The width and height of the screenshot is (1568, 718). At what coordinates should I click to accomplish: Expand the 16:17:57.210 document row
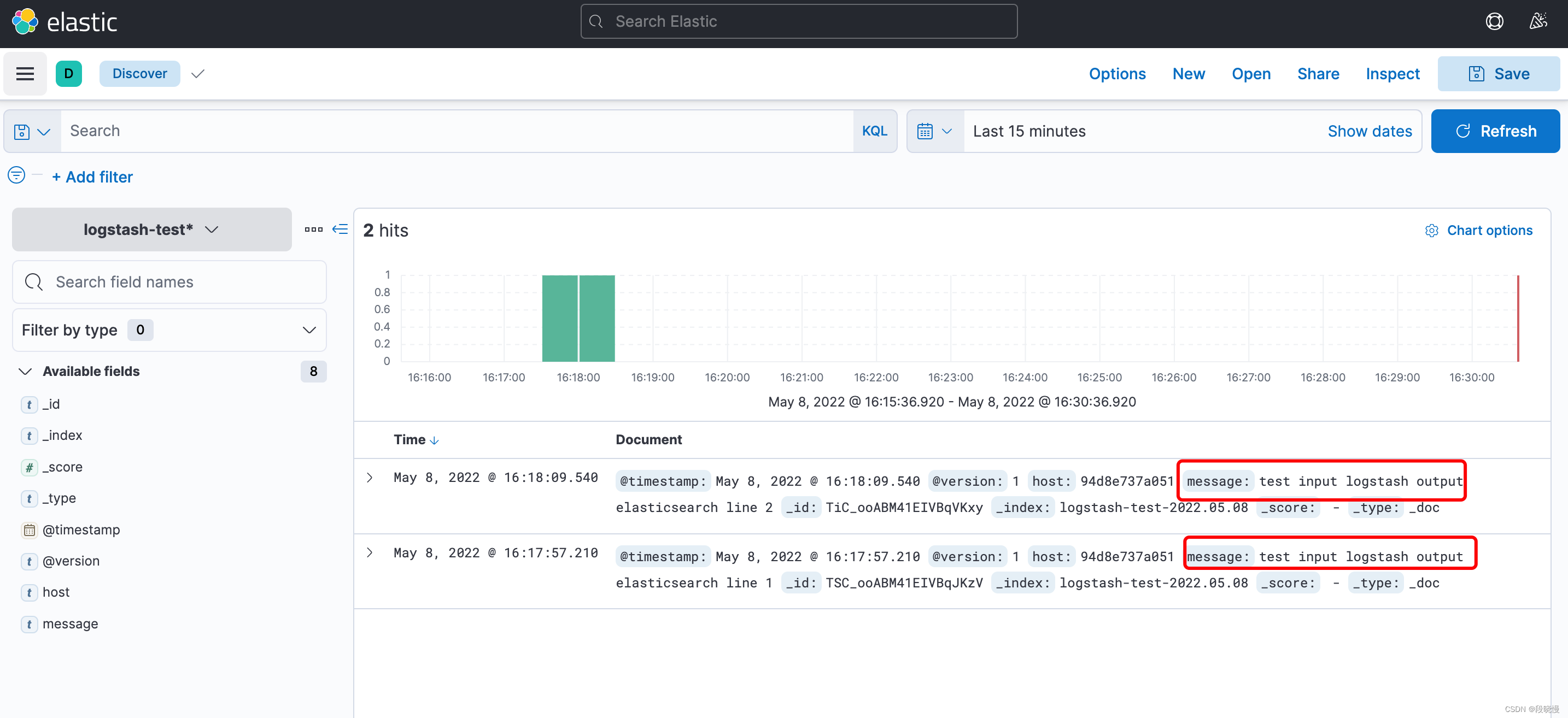point(370,553)
